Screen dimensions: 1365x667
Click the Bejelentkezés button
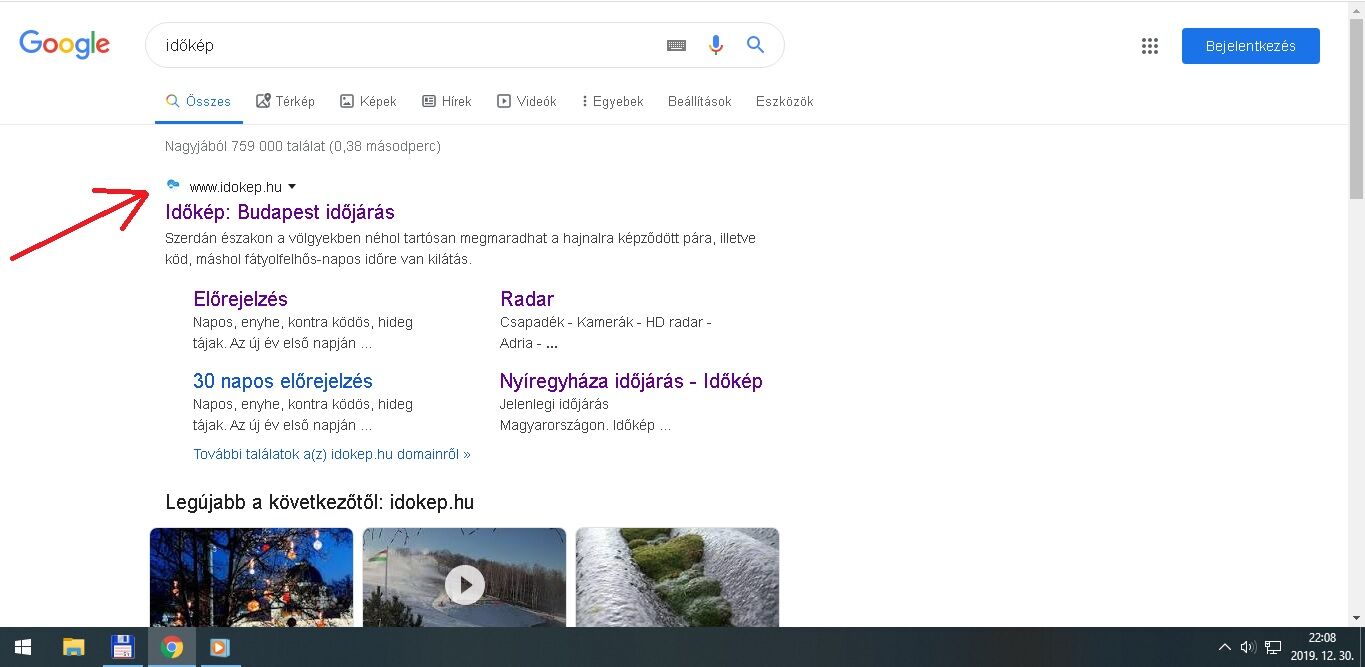tap(1250, 46)
